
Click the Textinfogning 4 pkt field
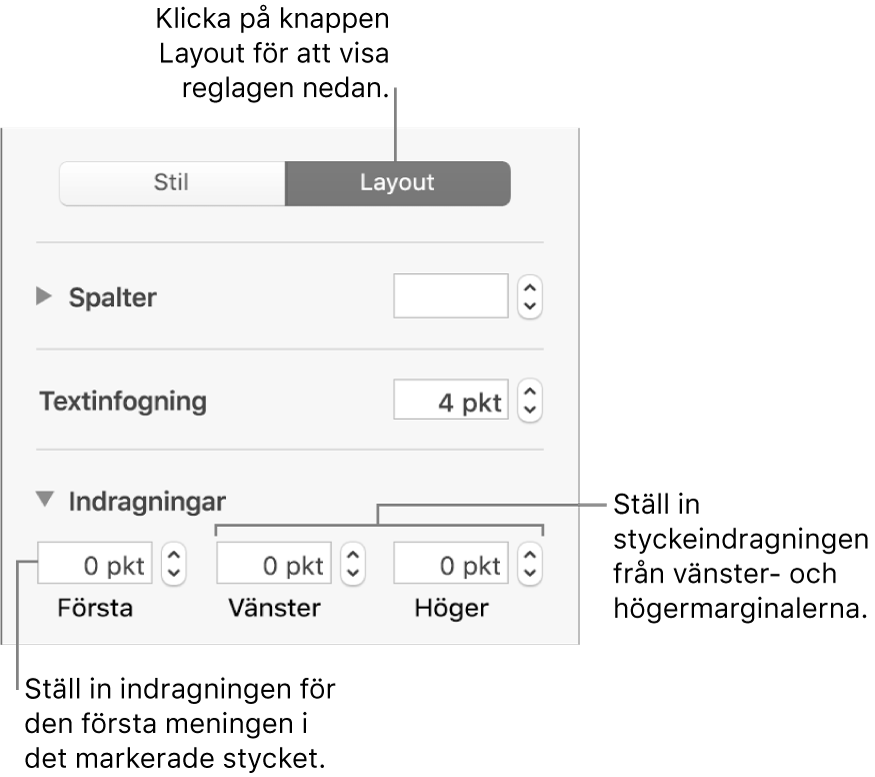coord(451,402)
